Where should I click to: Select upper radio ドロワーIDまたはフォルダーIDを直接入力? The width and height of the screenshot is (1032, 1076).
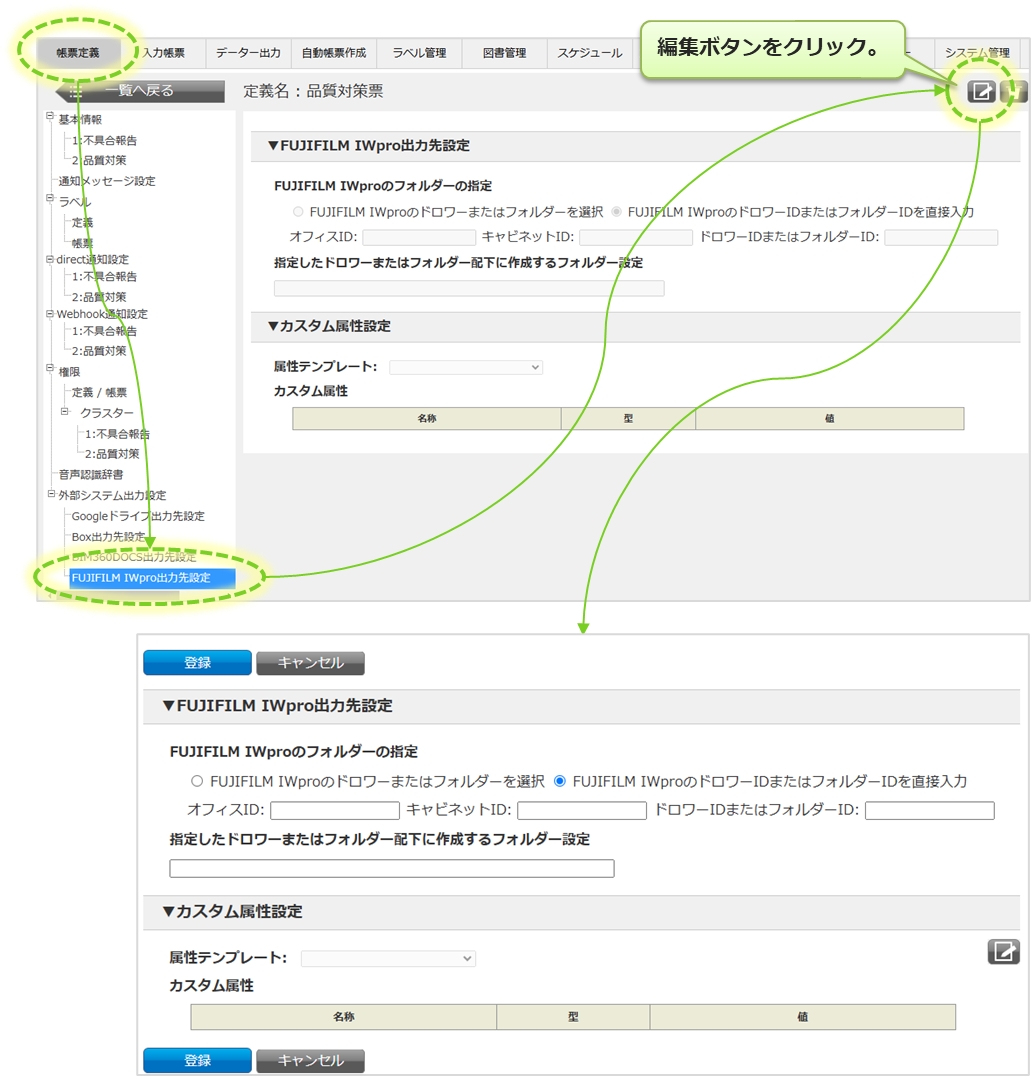pos(616,212)
